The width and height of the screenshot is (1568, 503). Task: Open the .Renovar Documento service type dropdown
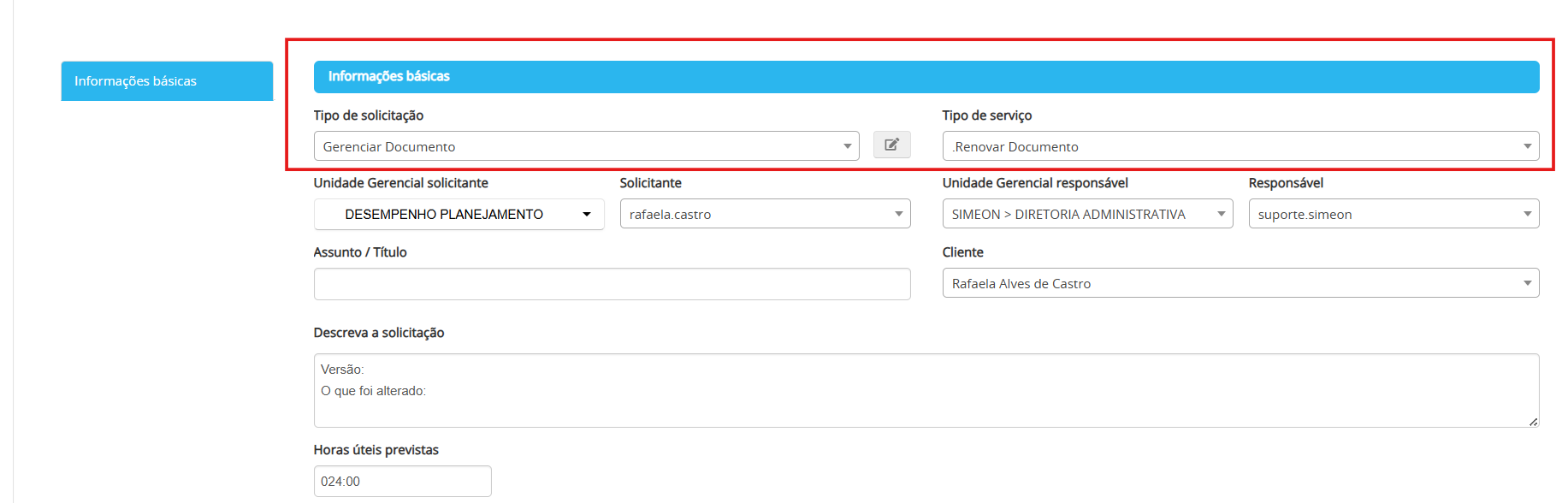[1240, 146]
